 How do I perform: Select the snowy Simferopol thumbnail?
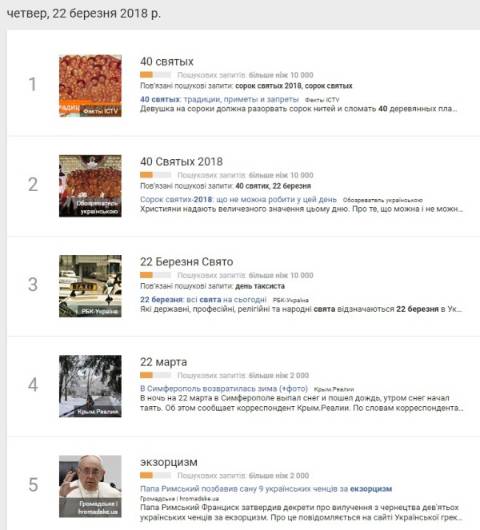pyautogui.click(x=90, y=386)
